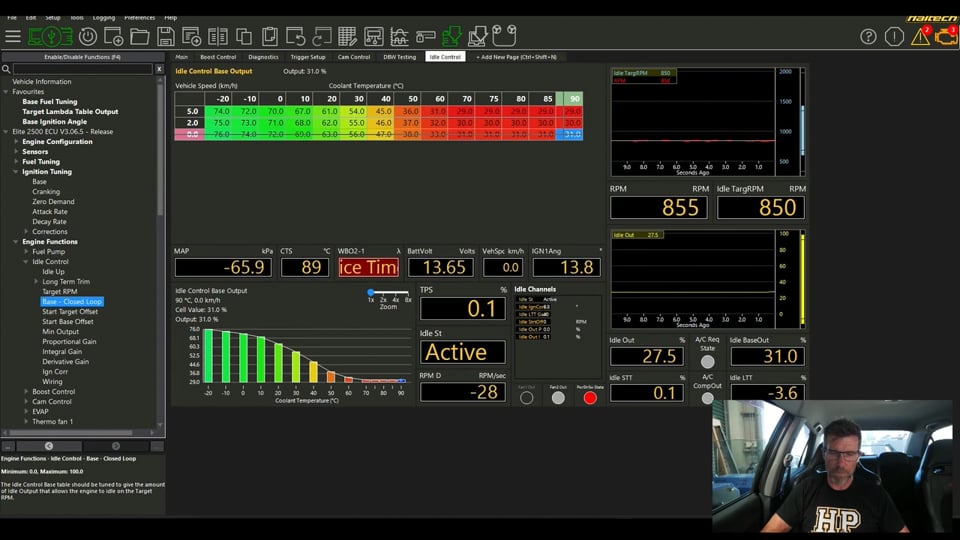Open the wiring diagram layout icon
The width and height of the screenshot is (960, 540).
(373, 37)
